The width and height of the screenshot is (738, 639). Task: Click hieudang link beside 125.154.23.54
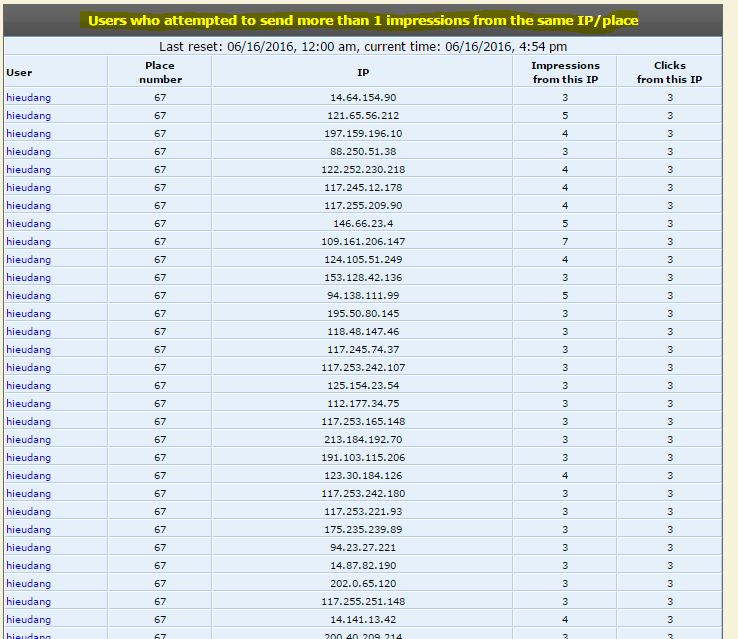(x=28, y=385)
